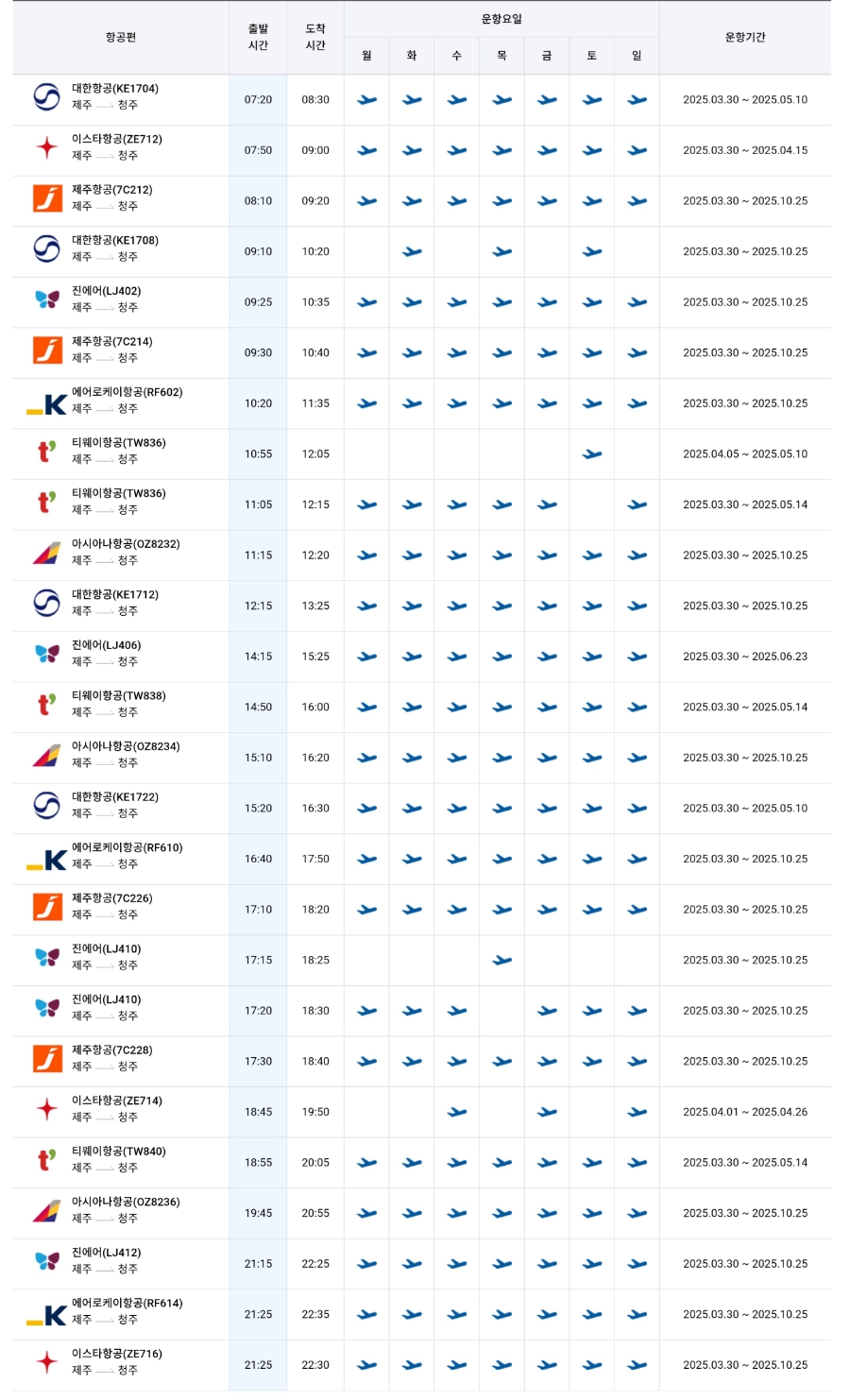Open flight name 대한항공(KE1712)

coord(115,595)
